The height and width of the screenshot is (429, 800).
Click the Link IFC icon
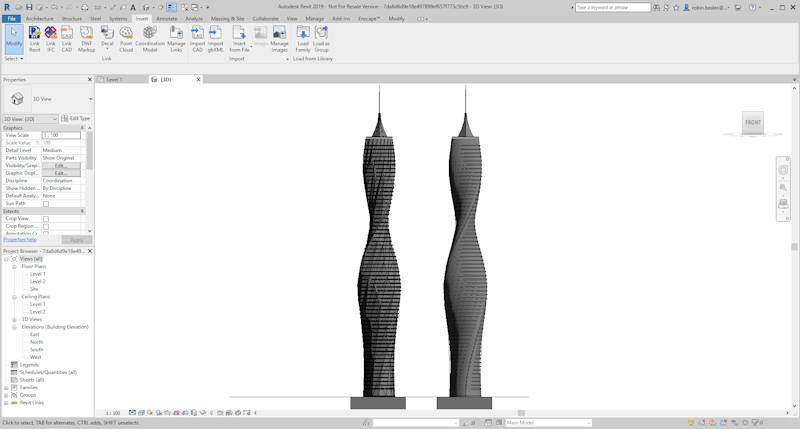click(51, 33)
